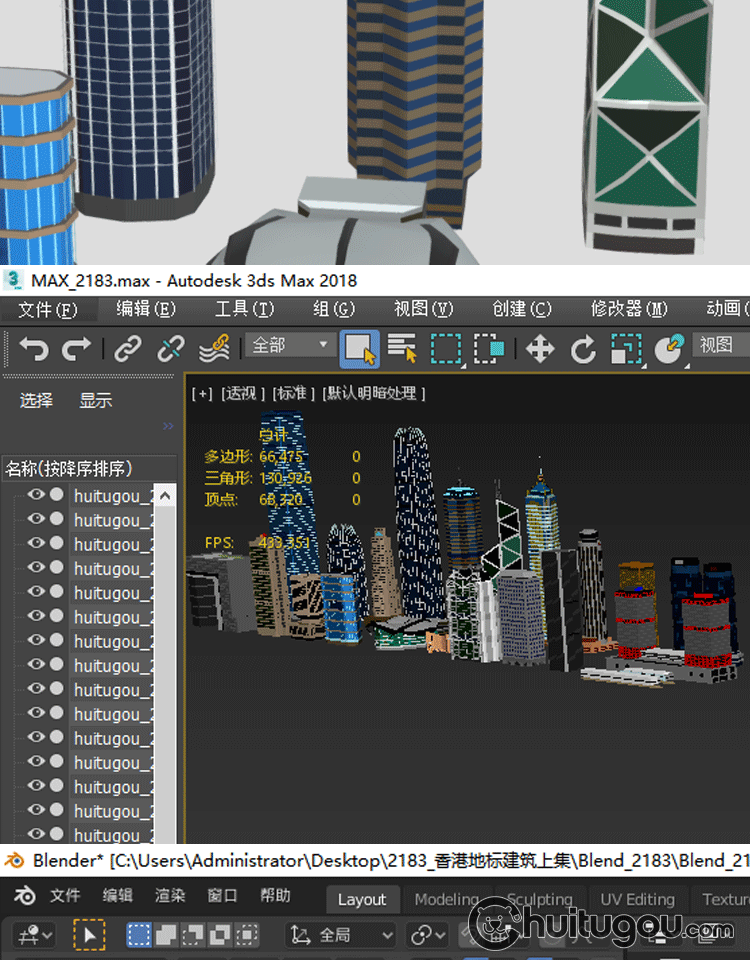This screenshot has height=960, width=750.
Task: Switch to the Modeling workspace tab
Action: coord(447,899)
